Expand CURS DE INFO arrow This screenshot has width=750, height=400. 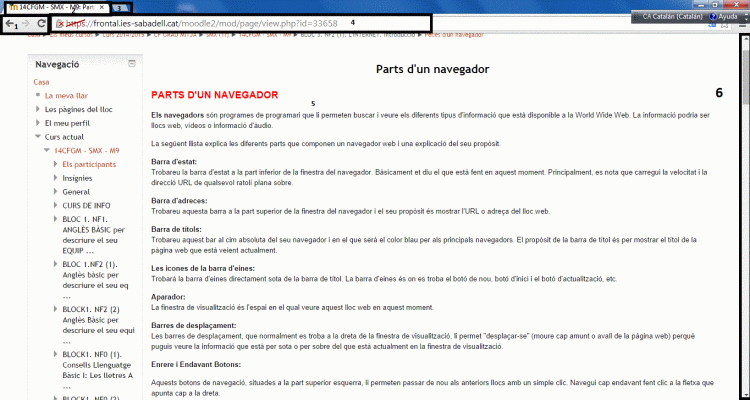tap(55, 206)
